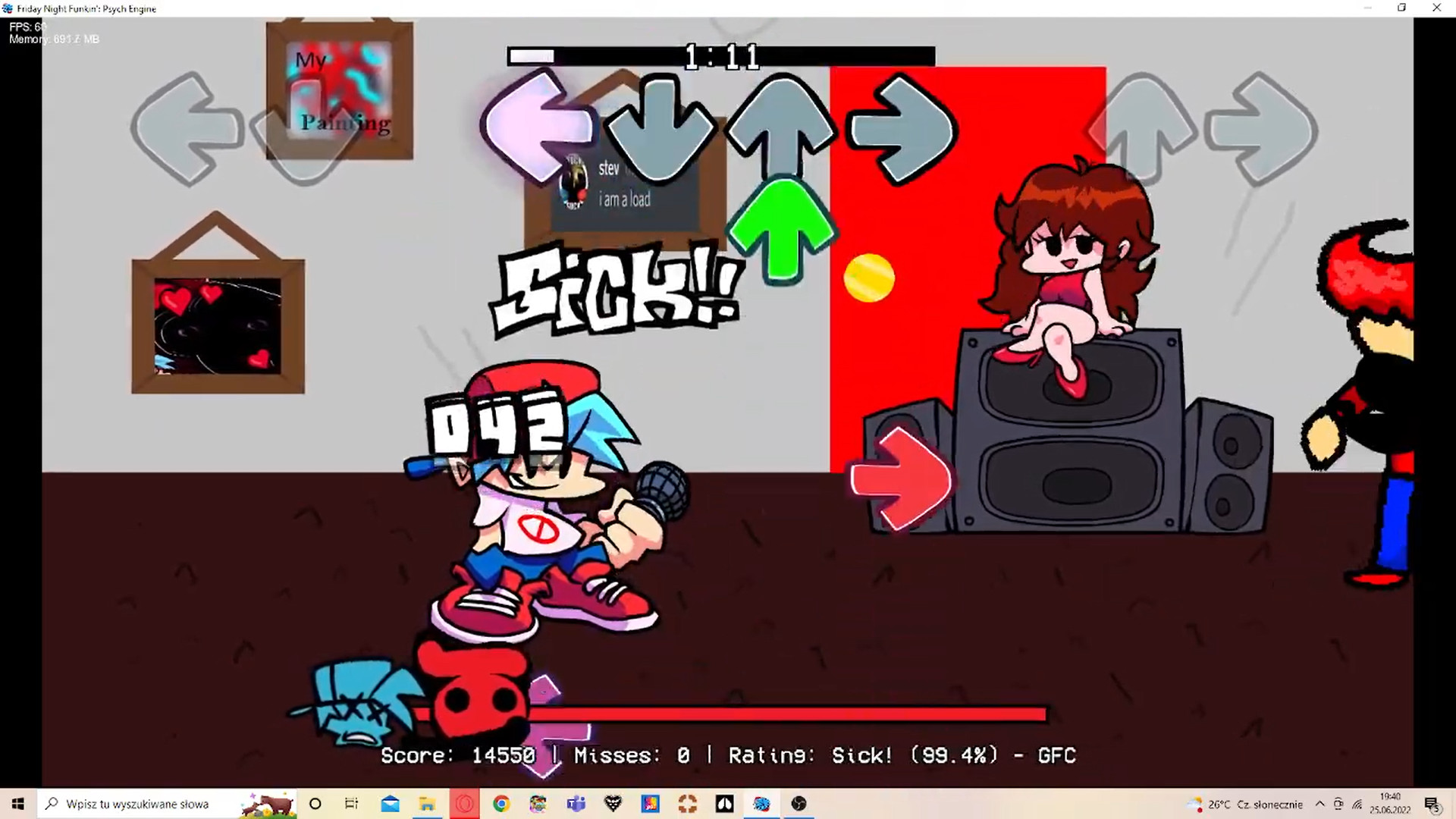This screenshot has height=819, width=1456.
Task: Click the clock showing 19:40 in the tray
Action: point(1390,804)
